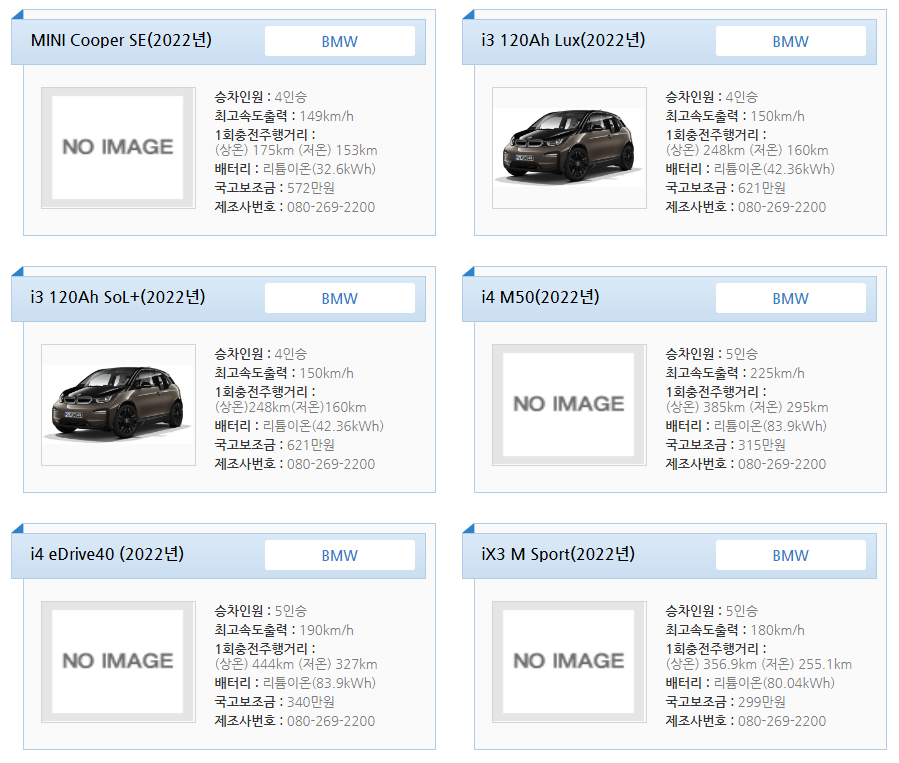Select the title i3 120Ah Lux(2022년)
The height and width of the screenshot is (763, 899).
click(563, 40)
